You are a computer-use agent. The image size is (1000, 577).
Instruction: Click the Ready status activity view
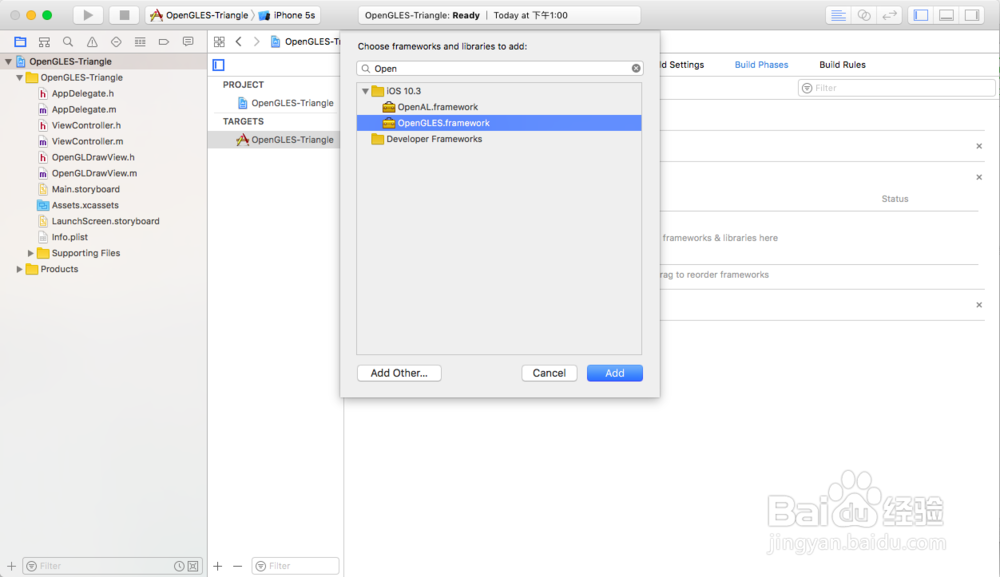pyautogui.click(x=499, y=15)
